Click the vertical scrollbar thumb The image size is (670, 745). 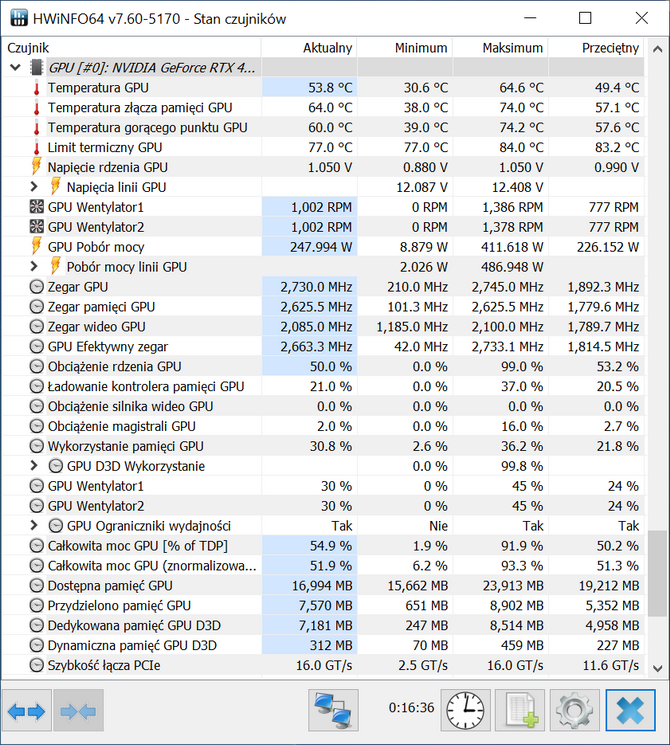point(658,574)
